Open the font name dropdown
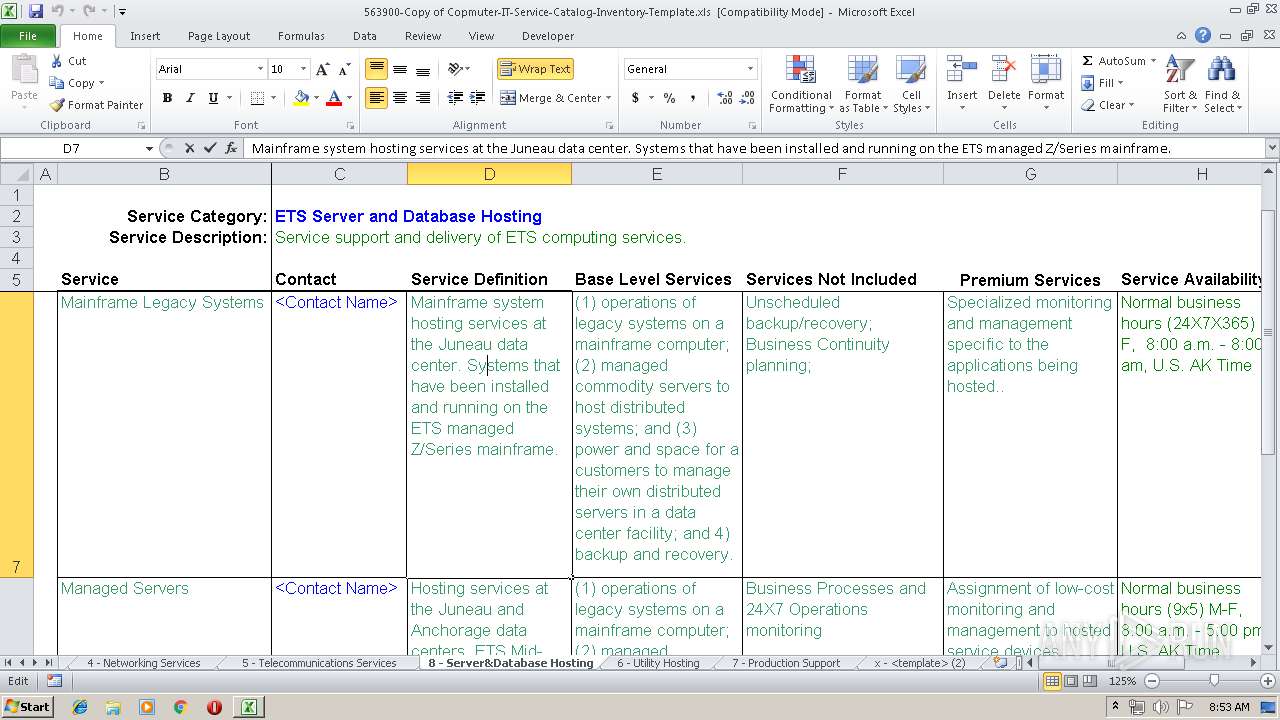 (260, 69)
